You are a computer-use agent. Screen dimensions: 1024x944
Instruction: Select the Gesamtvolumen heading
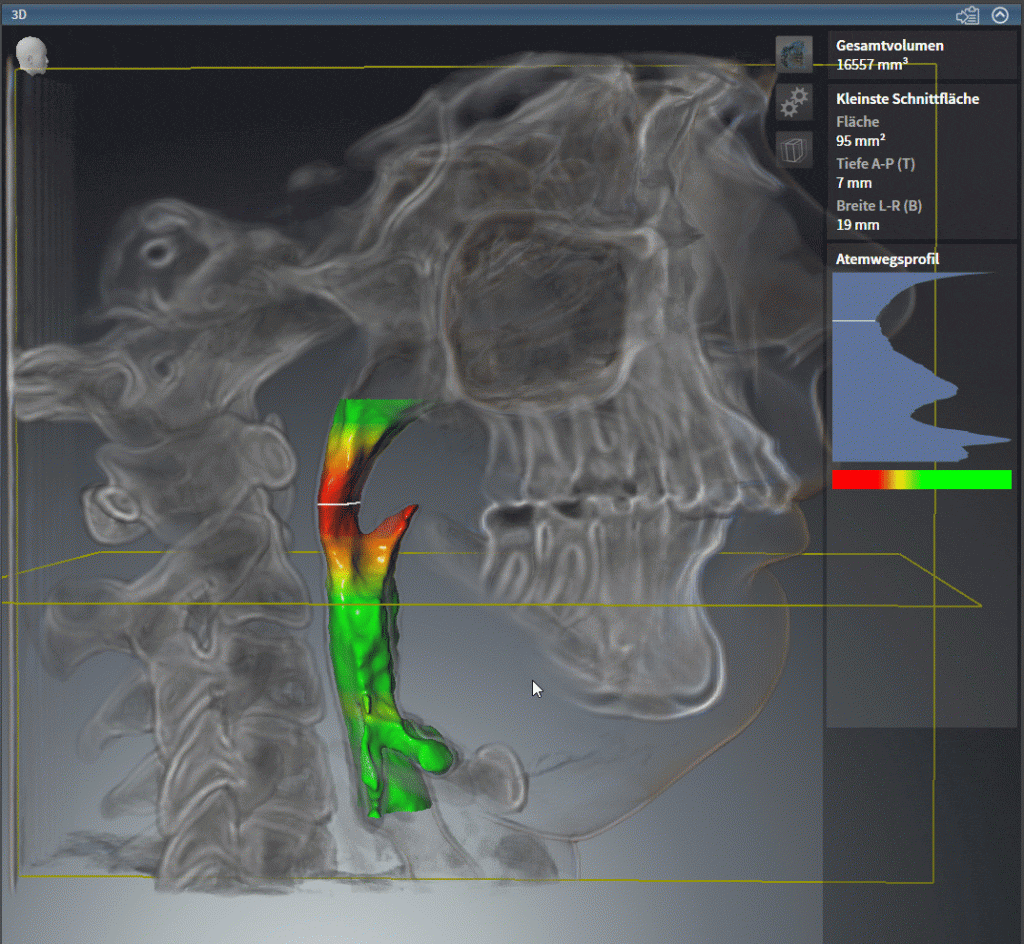pos(889,46)
